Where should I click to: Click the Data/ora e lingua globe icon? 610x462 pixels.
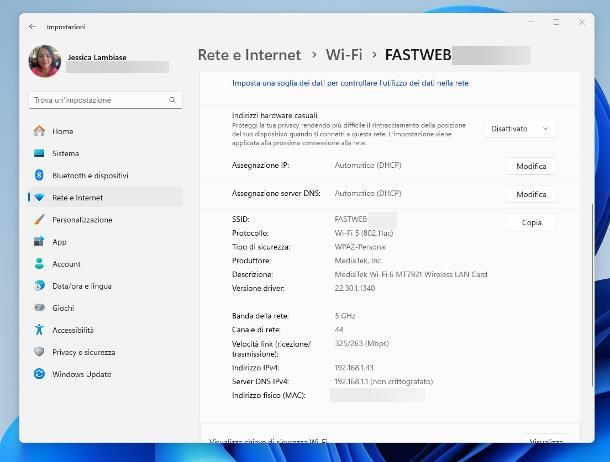(x=39, y=286)
